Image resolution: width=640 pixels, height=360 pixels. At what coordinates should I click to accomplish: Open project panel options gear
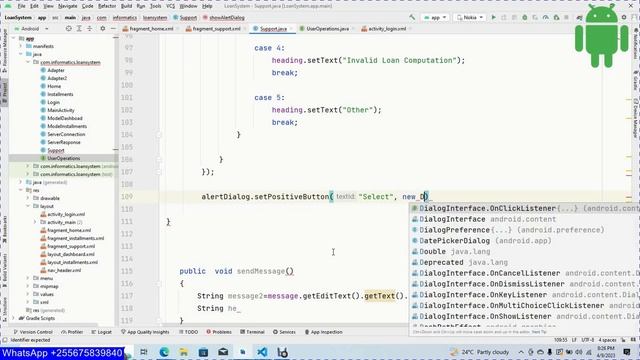point(103,29)
